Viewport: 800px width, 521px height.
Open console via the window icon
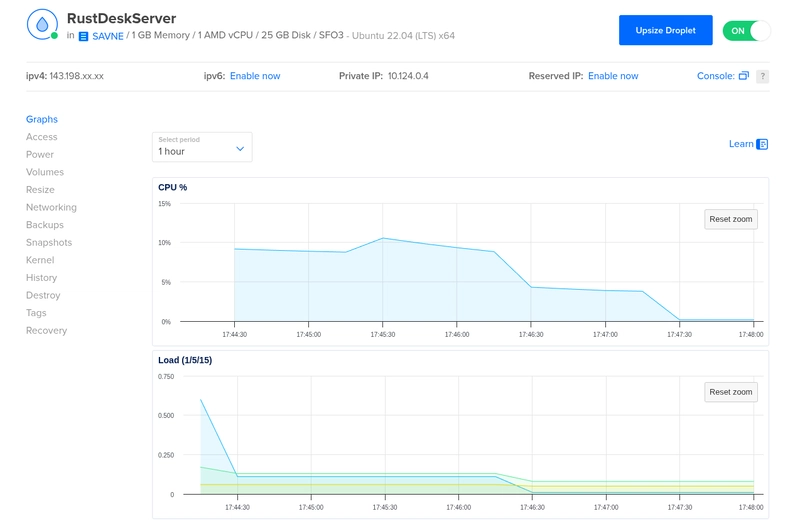point(743,76)
